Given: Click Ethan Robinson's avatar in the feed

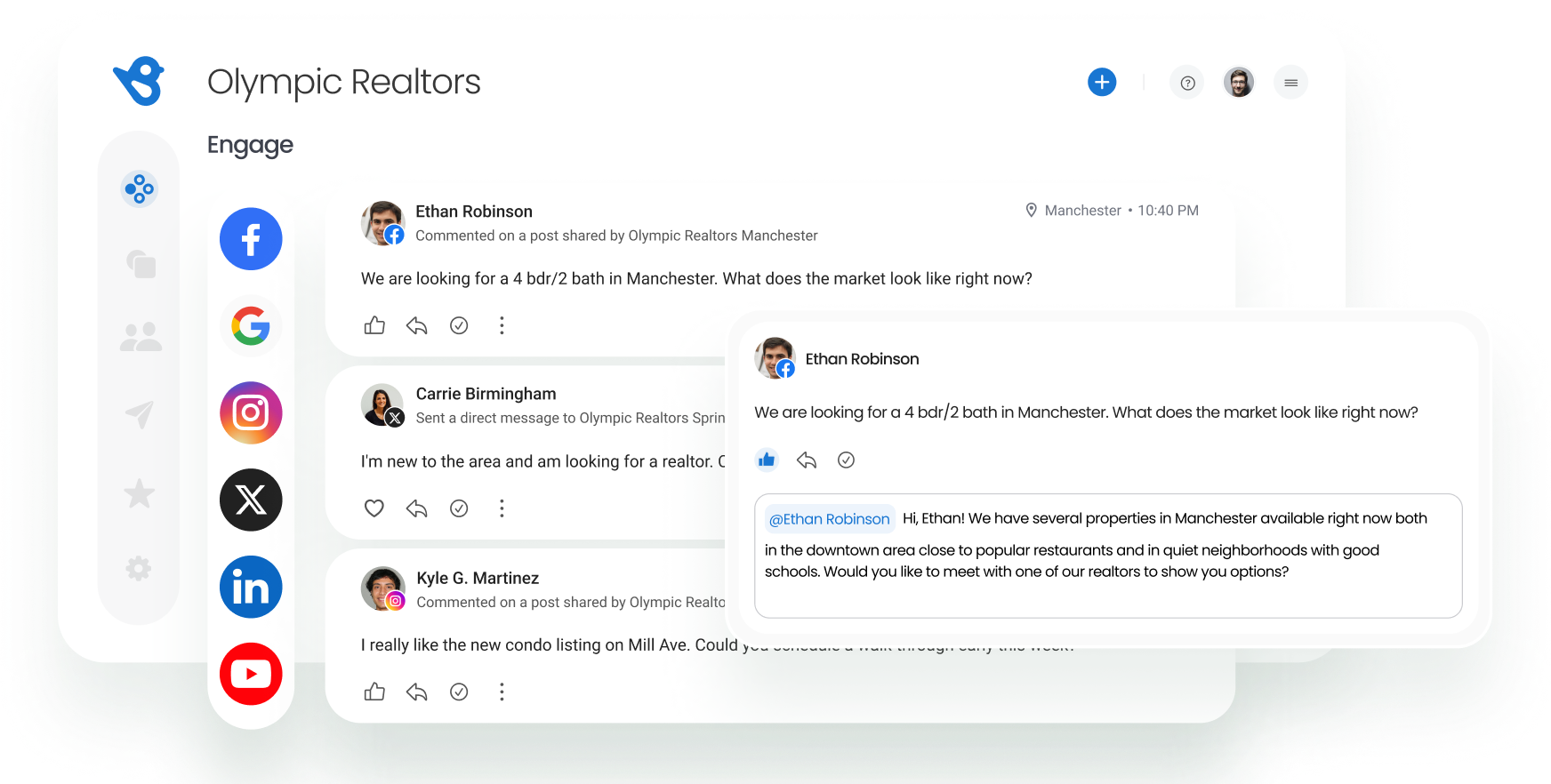Looking at the screenshot, I should click(382, 223).
